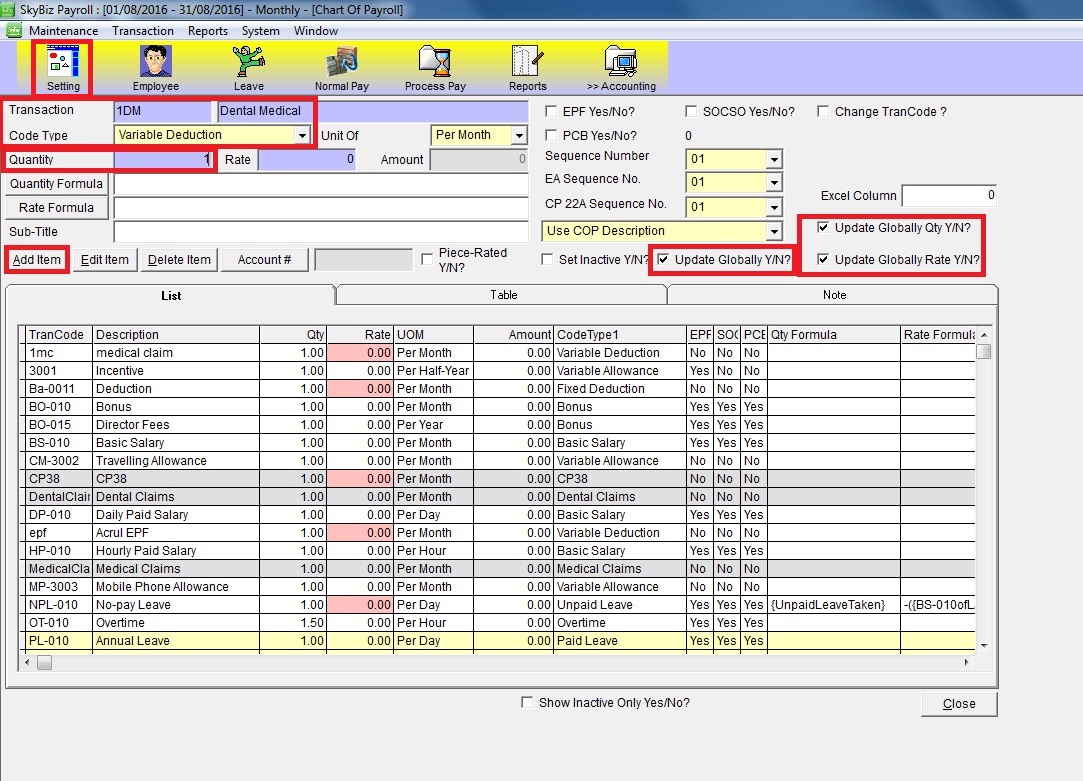Expand the Code Type dropdown
1083x781 pixels.
(x=301, y=135)
